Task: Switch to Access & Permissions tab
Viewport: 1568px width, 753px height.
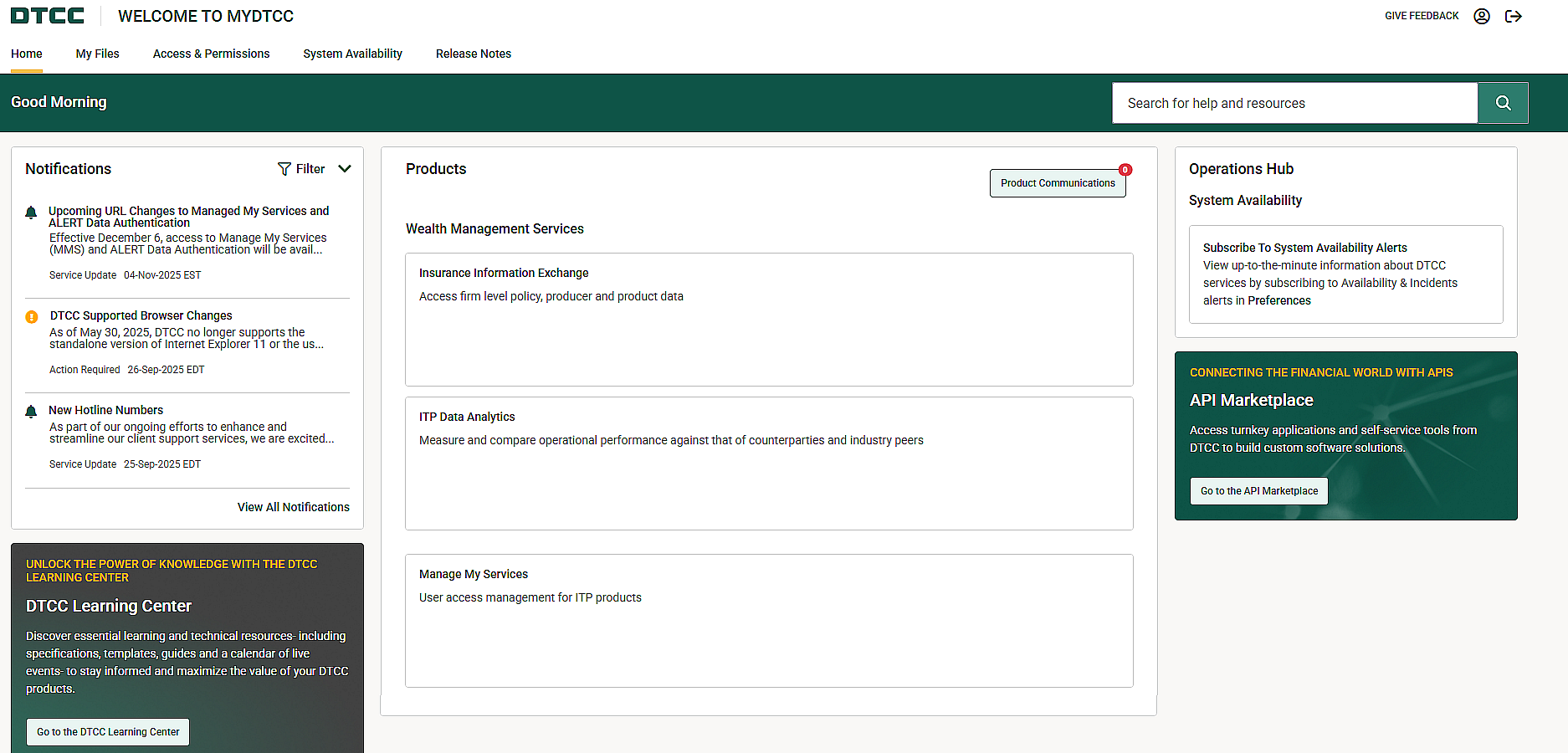Action: (x=211, y=54)
